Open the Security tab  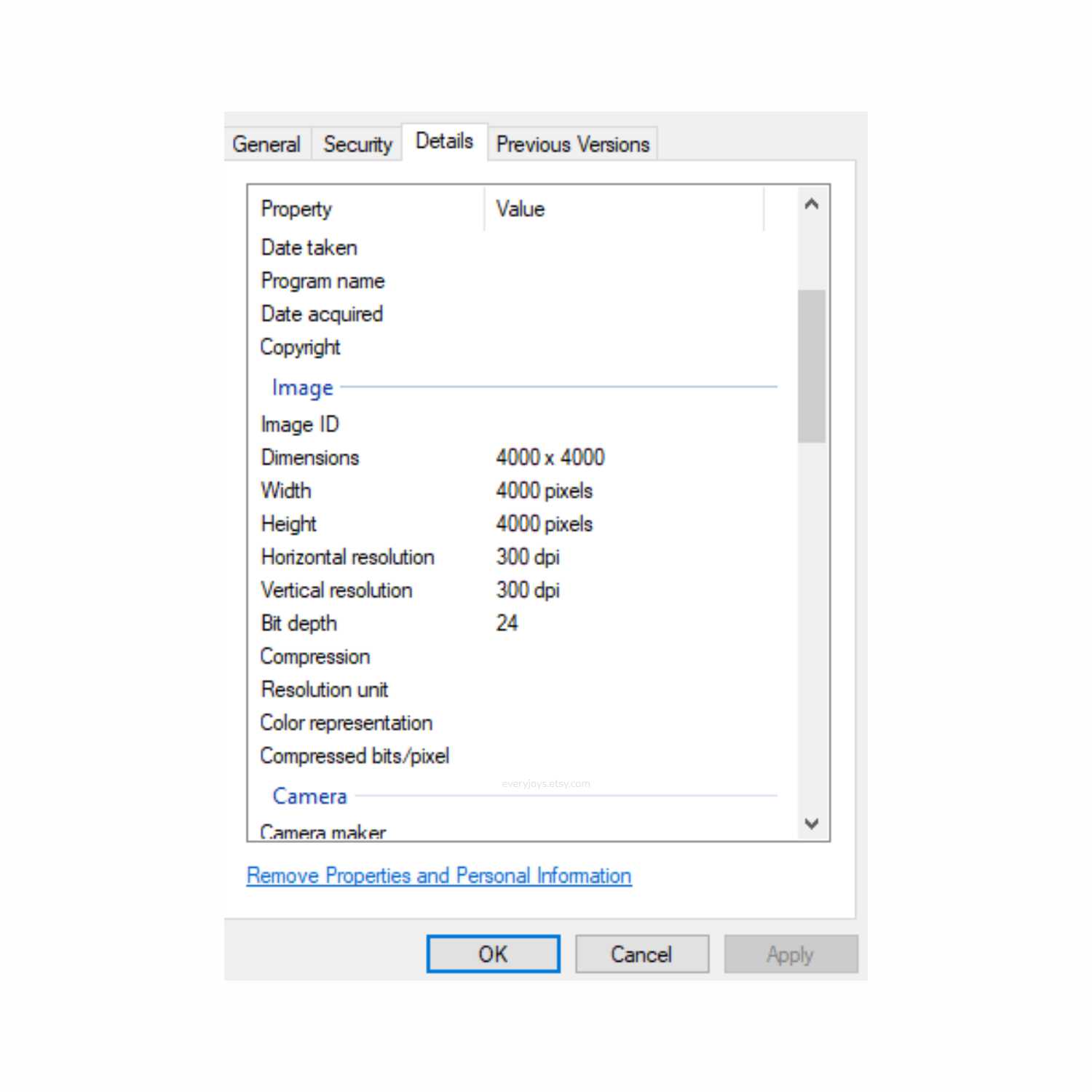pos(357,144)
